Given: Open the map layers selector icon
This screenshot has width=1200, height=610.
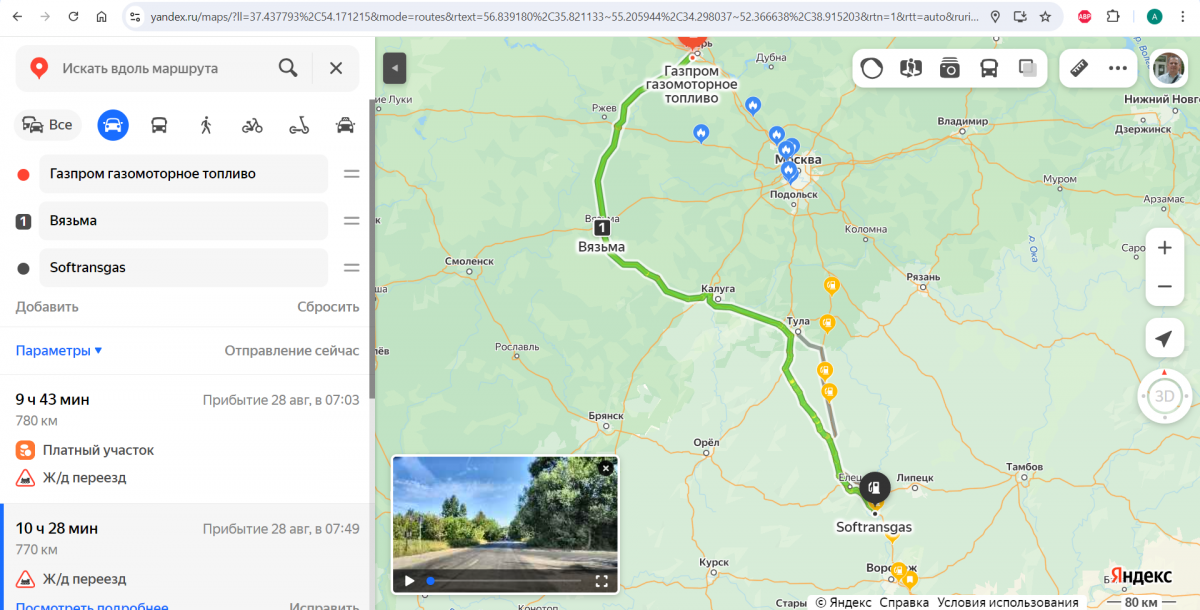Looking at the screenshot, I should pyautogui.click(x=1027, y=68).
